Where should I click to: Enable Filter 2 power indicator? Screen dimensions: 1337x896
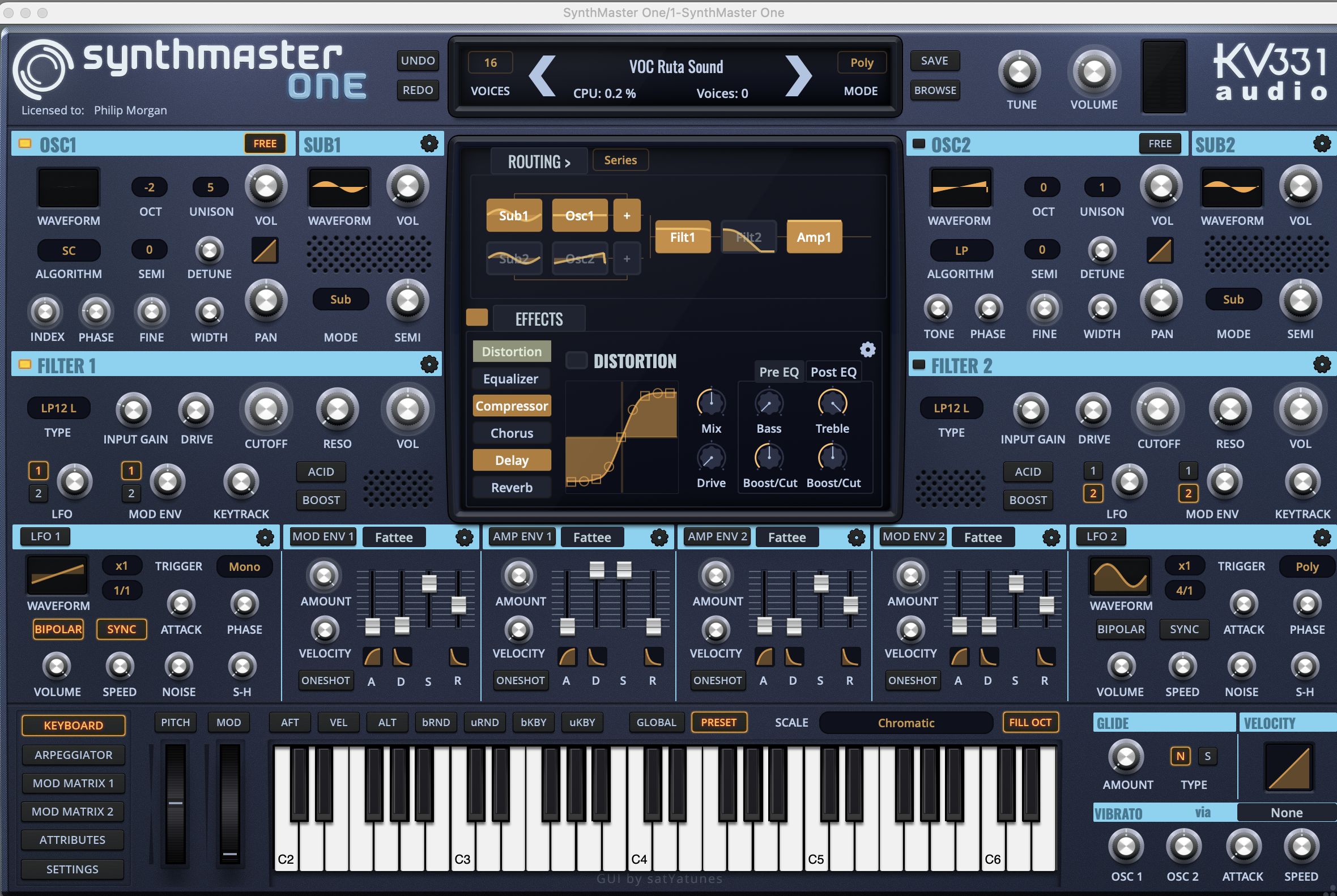[918, 364]
